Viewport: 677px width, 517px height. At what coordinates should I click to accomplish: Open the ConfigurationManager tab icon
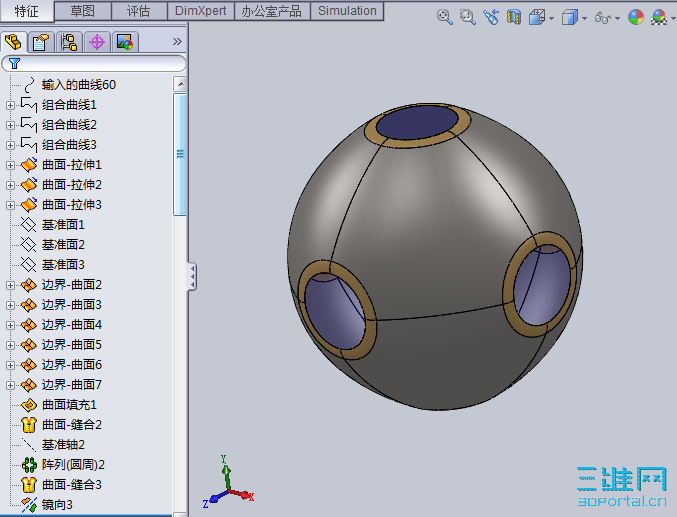click(x=69, y=42)
